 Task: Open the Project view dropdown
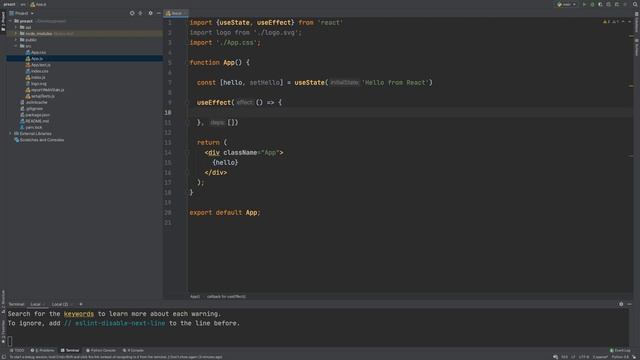coord(22,13)
